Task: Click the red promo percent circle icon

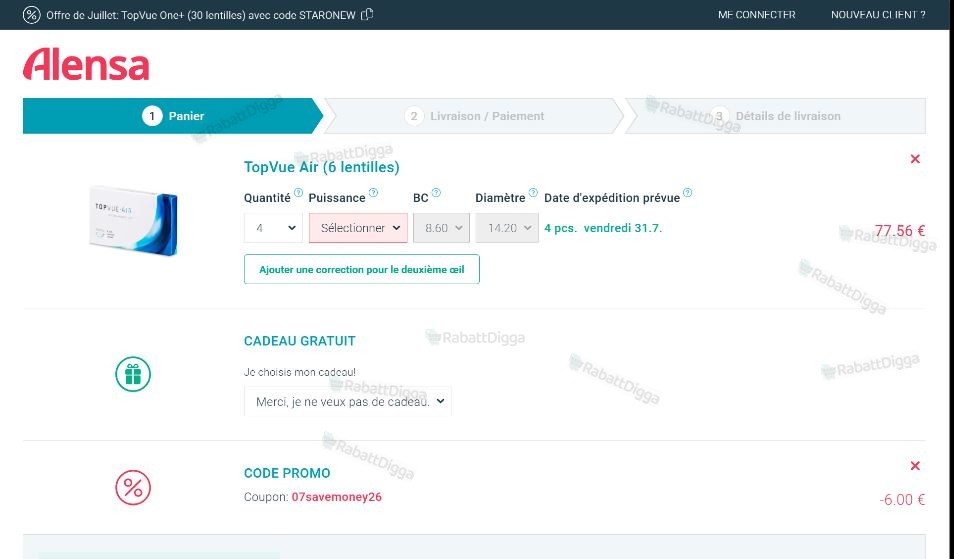Action: (x=133, y=487)
